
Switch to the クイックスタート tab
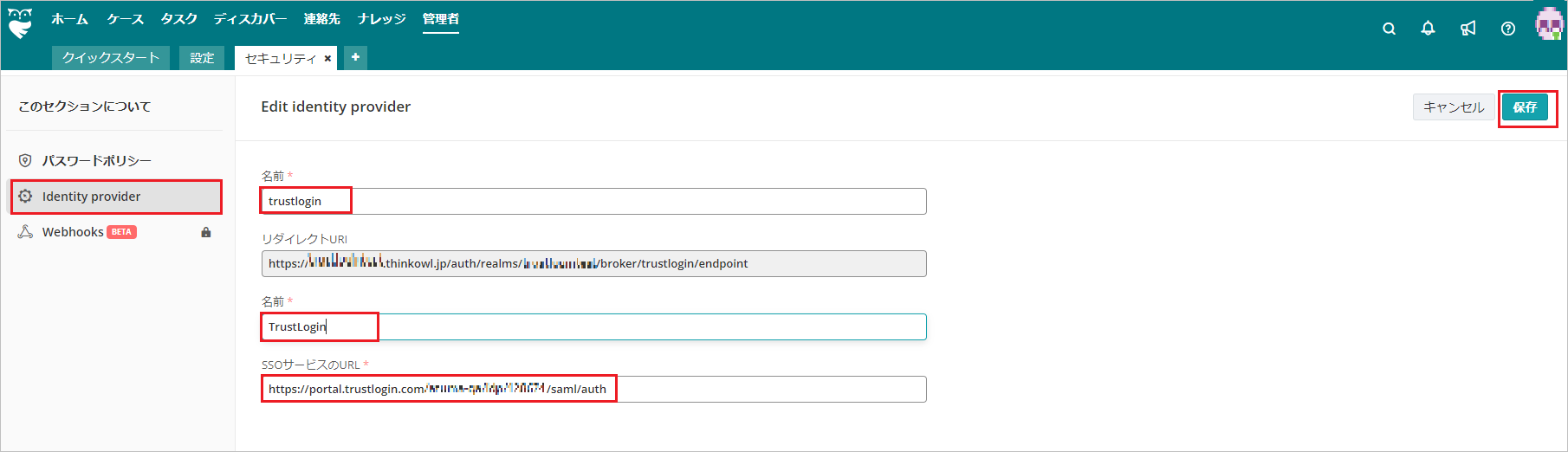(111, 58)
